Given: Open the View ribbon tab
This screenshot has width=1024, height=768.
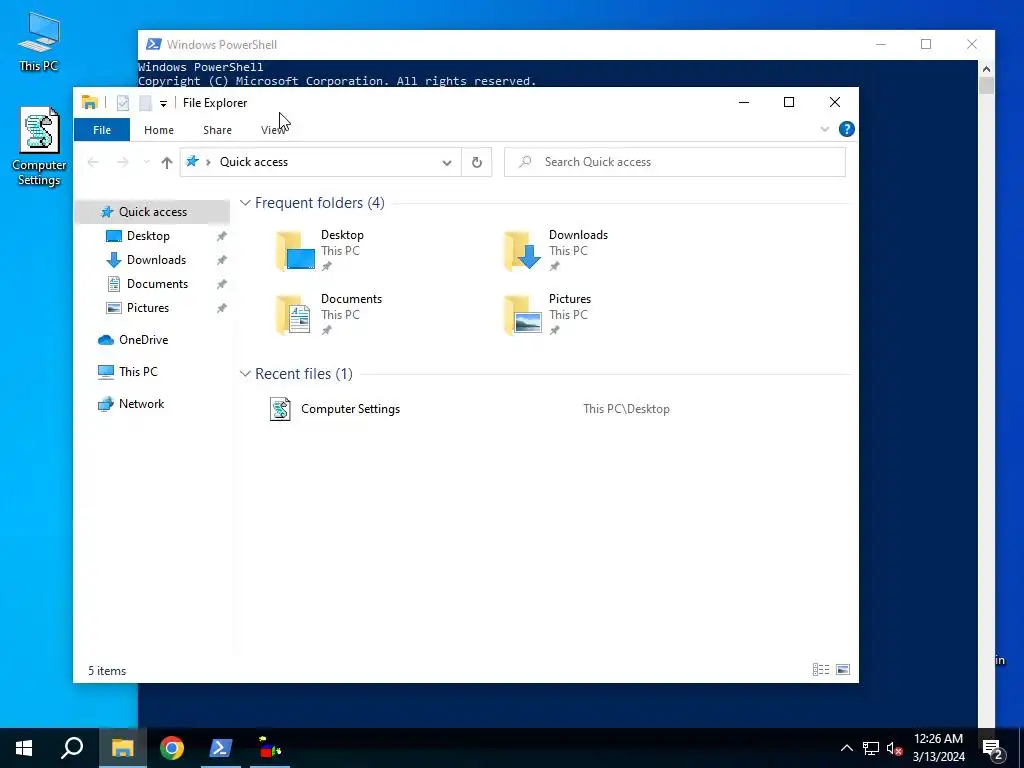Looking at the screenshot, I should [x=273, y=130].
